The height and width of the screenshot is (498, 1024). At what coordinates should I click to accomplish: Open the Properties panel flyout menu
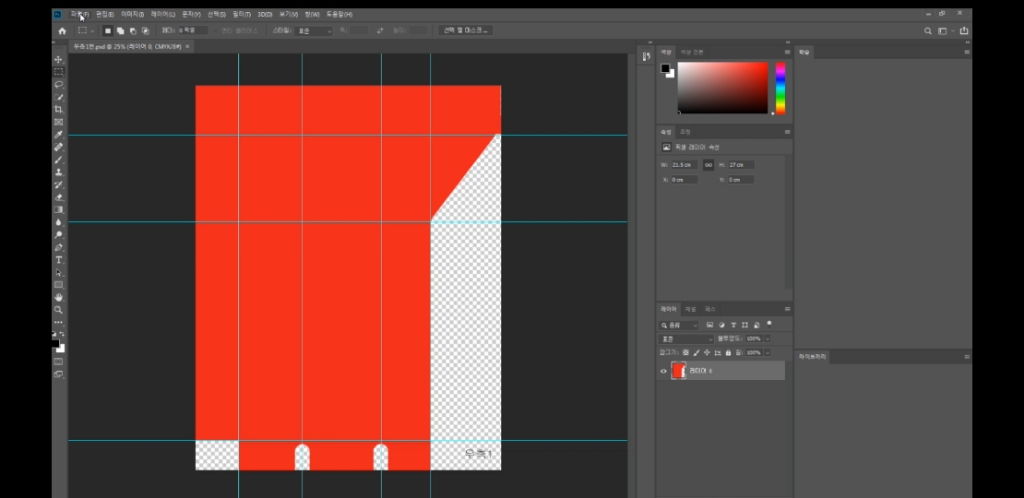787,132
